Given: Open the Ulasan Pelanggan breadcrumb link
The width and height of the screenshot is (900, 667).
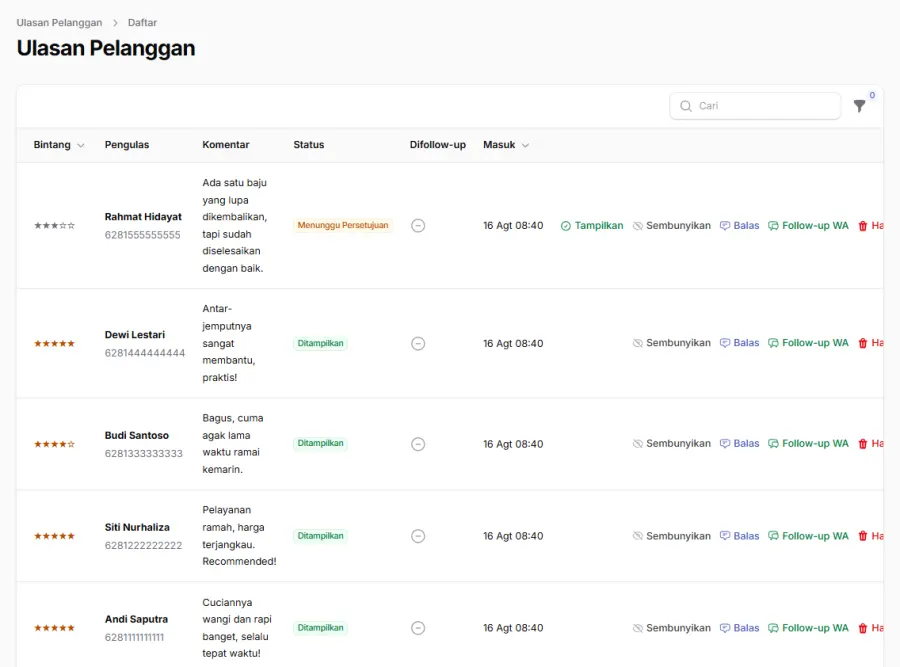Looking at the screenshot, I should [x=59, y=23].
